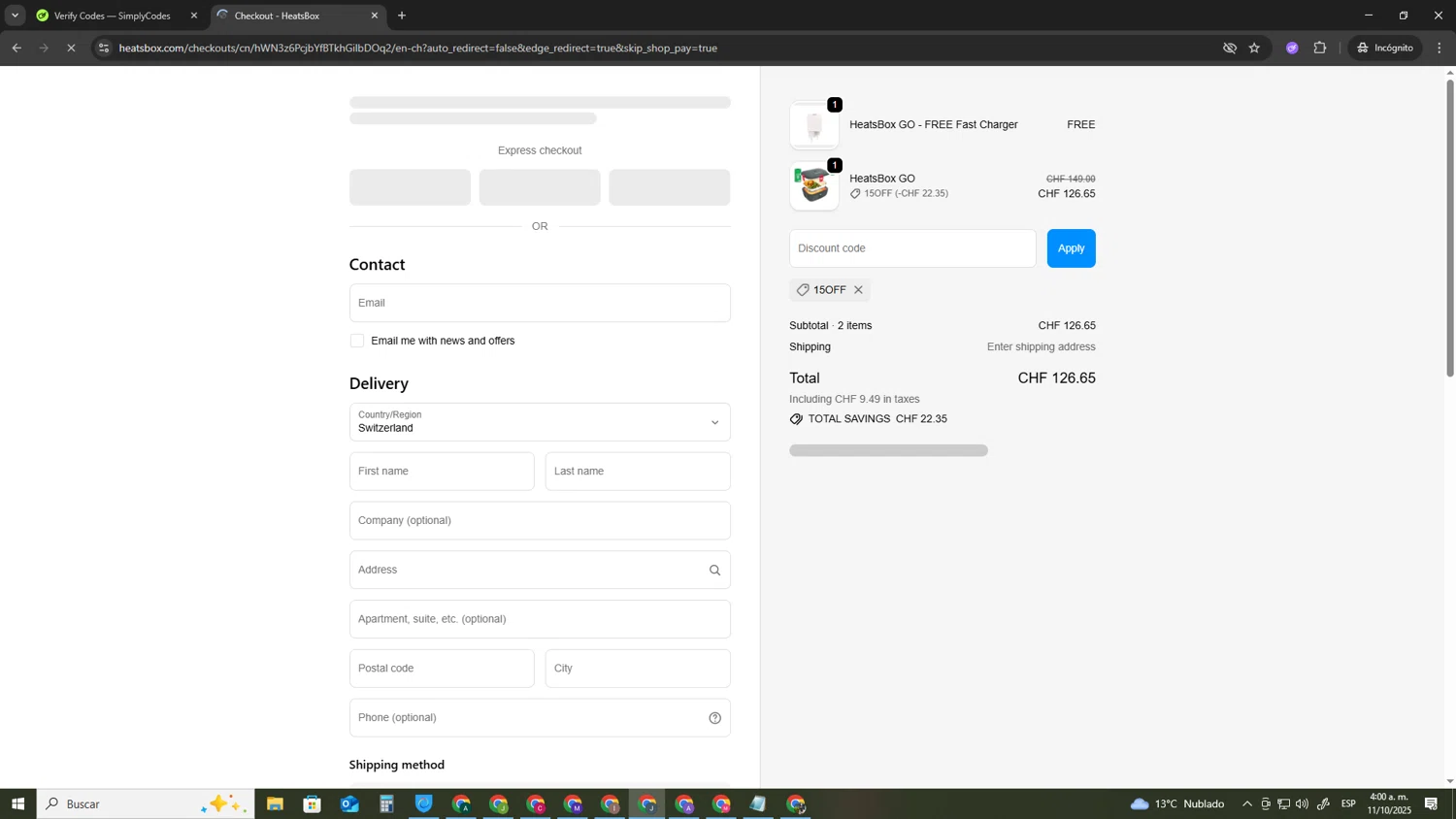1456x819 pixels.
Task: Close the Checkout - HeatsBox tab
Action: pyautogui.click(x=375, y=16)
